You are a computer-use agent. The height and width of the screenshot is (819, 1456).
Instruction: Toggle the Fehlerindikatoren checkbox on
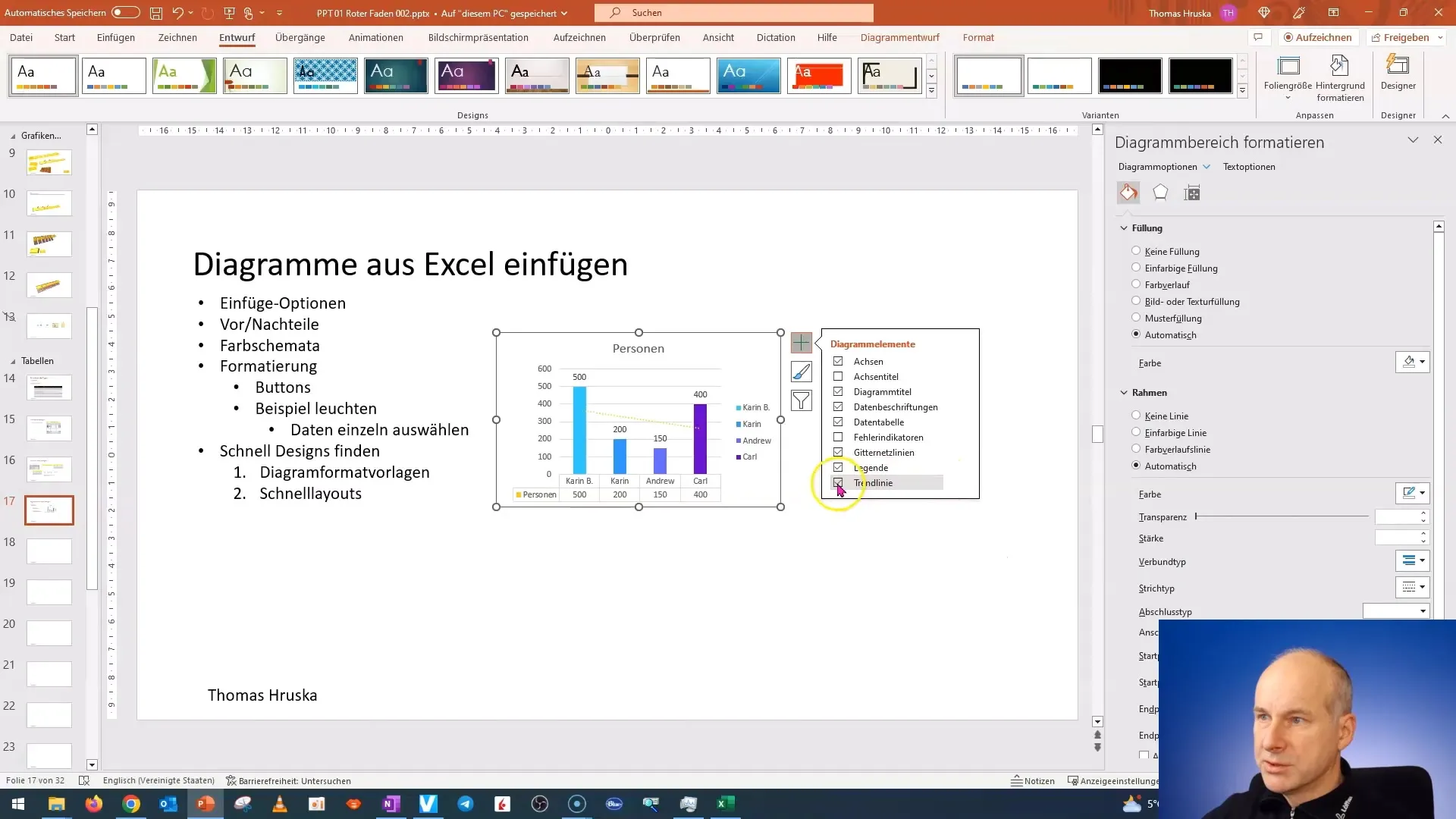[x=838, y=437]
